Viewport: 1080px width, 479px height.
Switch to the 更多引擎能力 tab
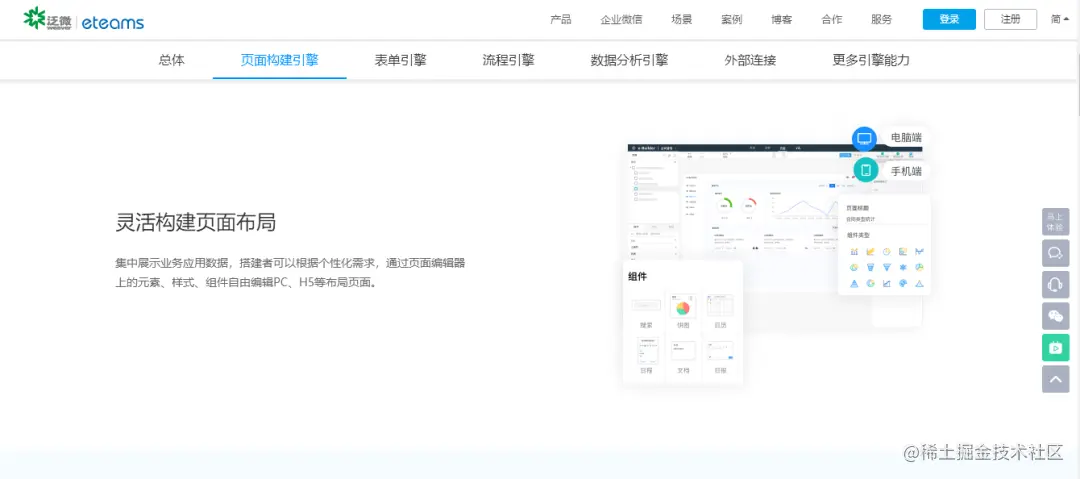tap(871, 60)
